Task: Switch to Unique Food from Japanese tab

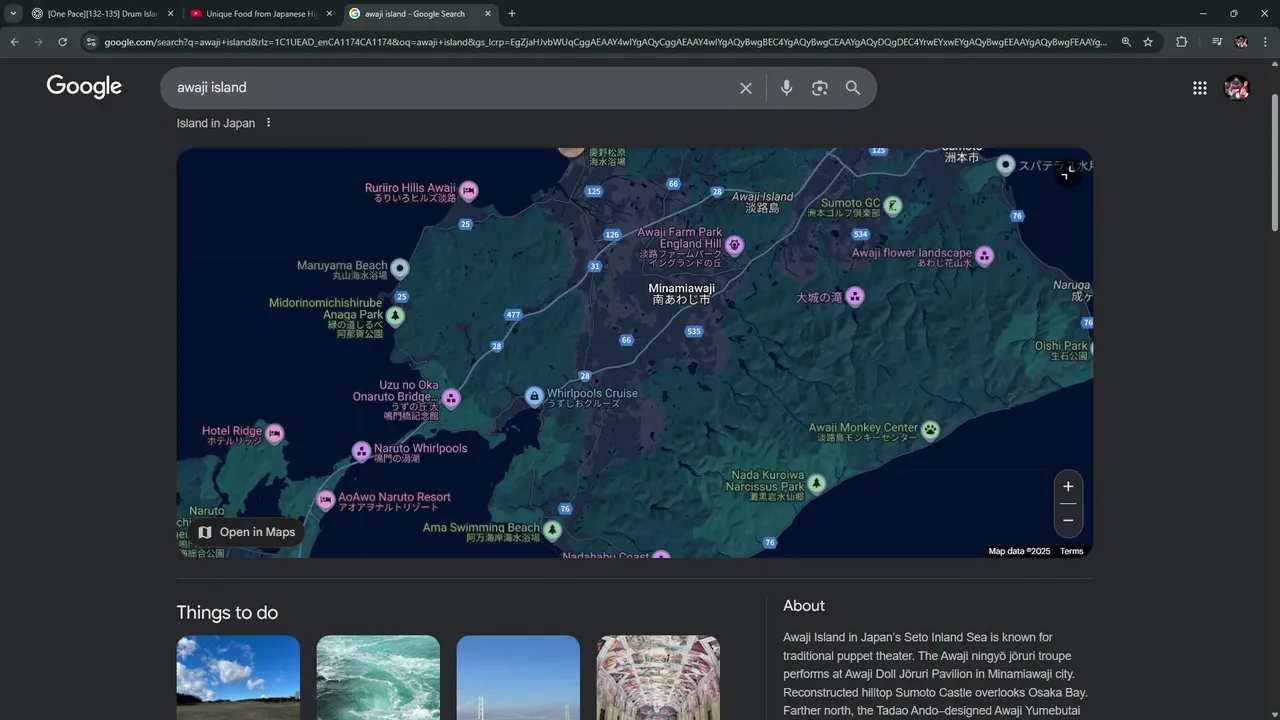Action: (261, 14)
